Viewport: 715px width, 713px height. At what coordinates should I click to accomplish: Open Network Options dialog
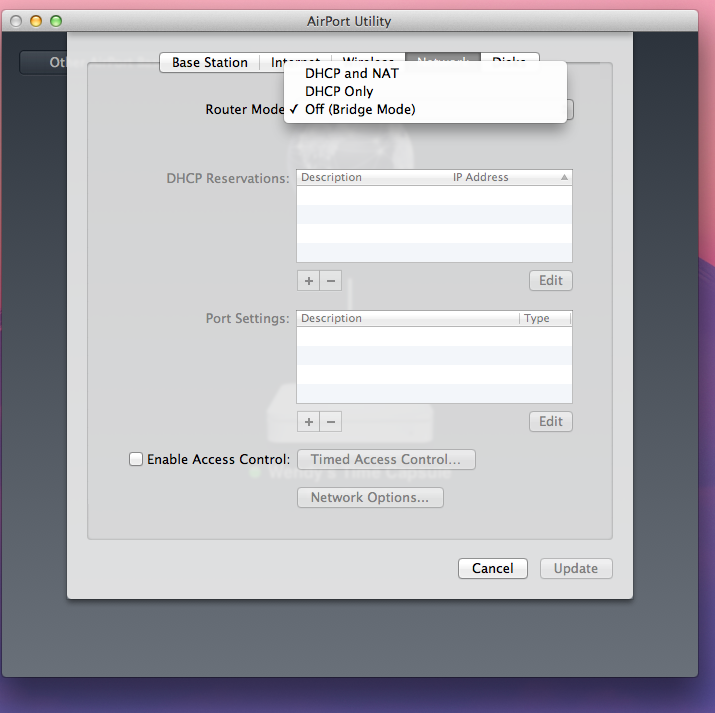[370, 497]
